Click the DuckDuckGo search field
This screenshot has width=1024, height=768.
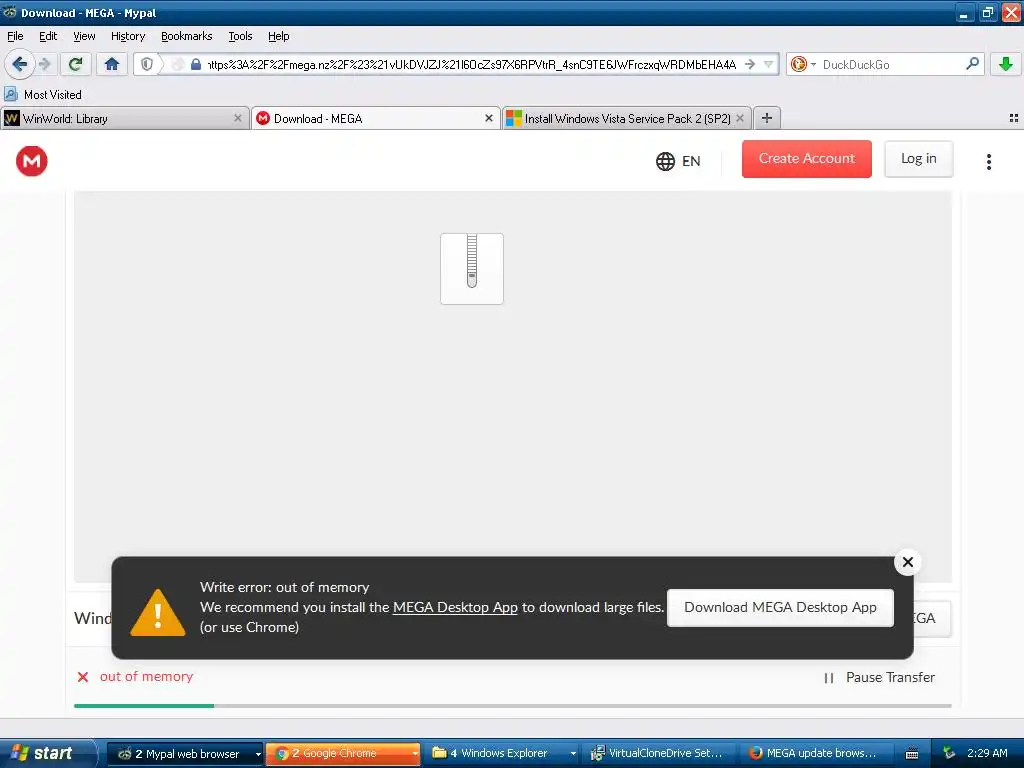[891, 64]
